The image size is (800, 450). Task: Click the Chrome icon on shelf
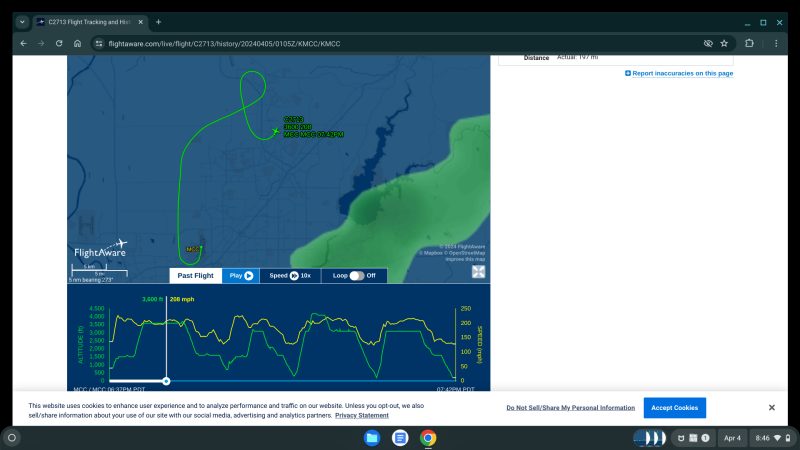[428, 438]
